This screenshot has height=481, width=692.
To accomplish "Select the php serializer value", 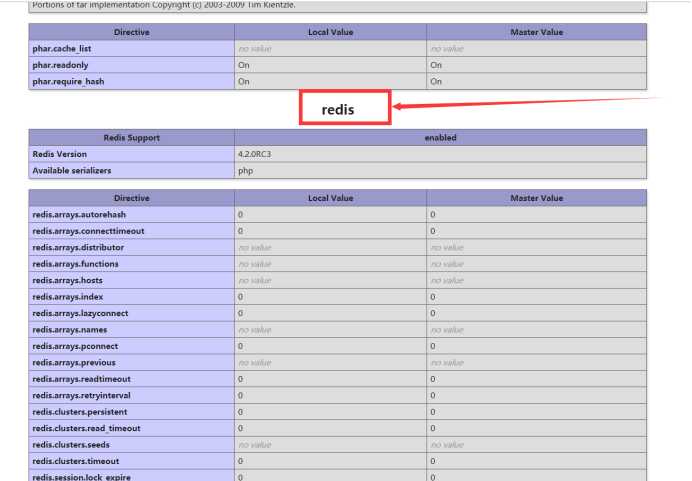I will pos(245,171).
